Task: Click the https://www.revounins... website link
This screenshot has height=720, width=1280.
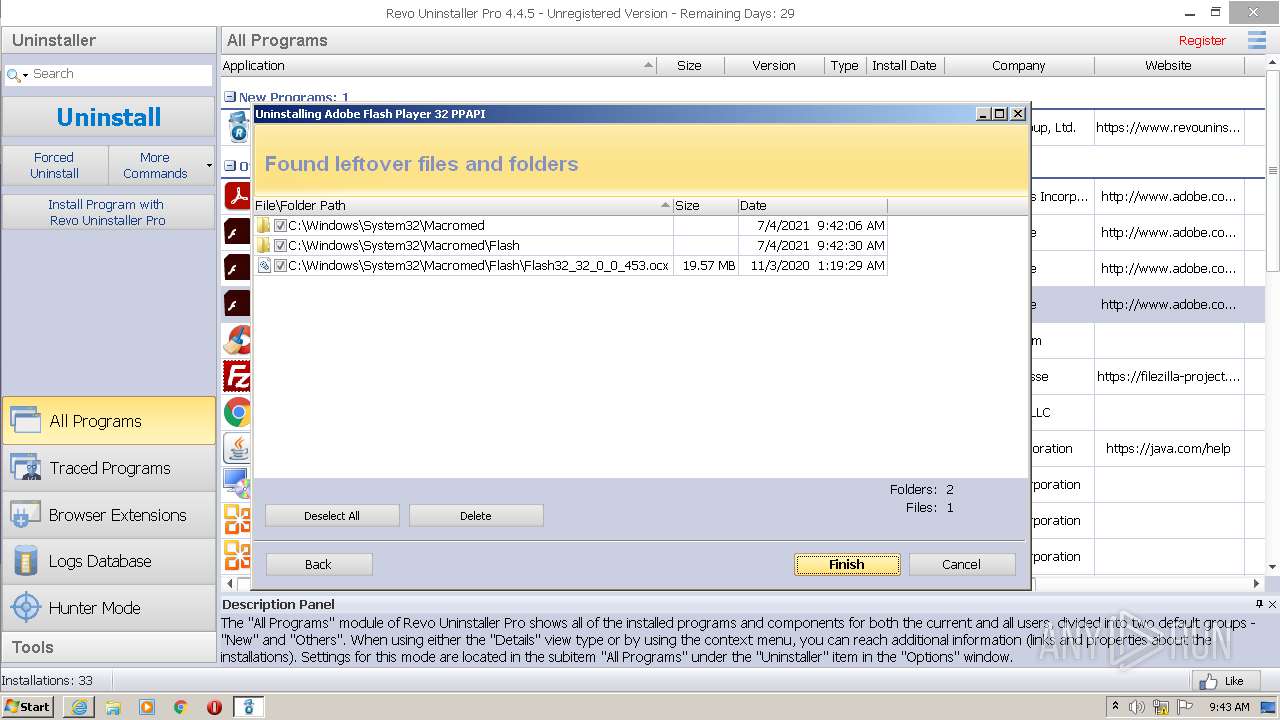Action: [x=1168, y=128]
